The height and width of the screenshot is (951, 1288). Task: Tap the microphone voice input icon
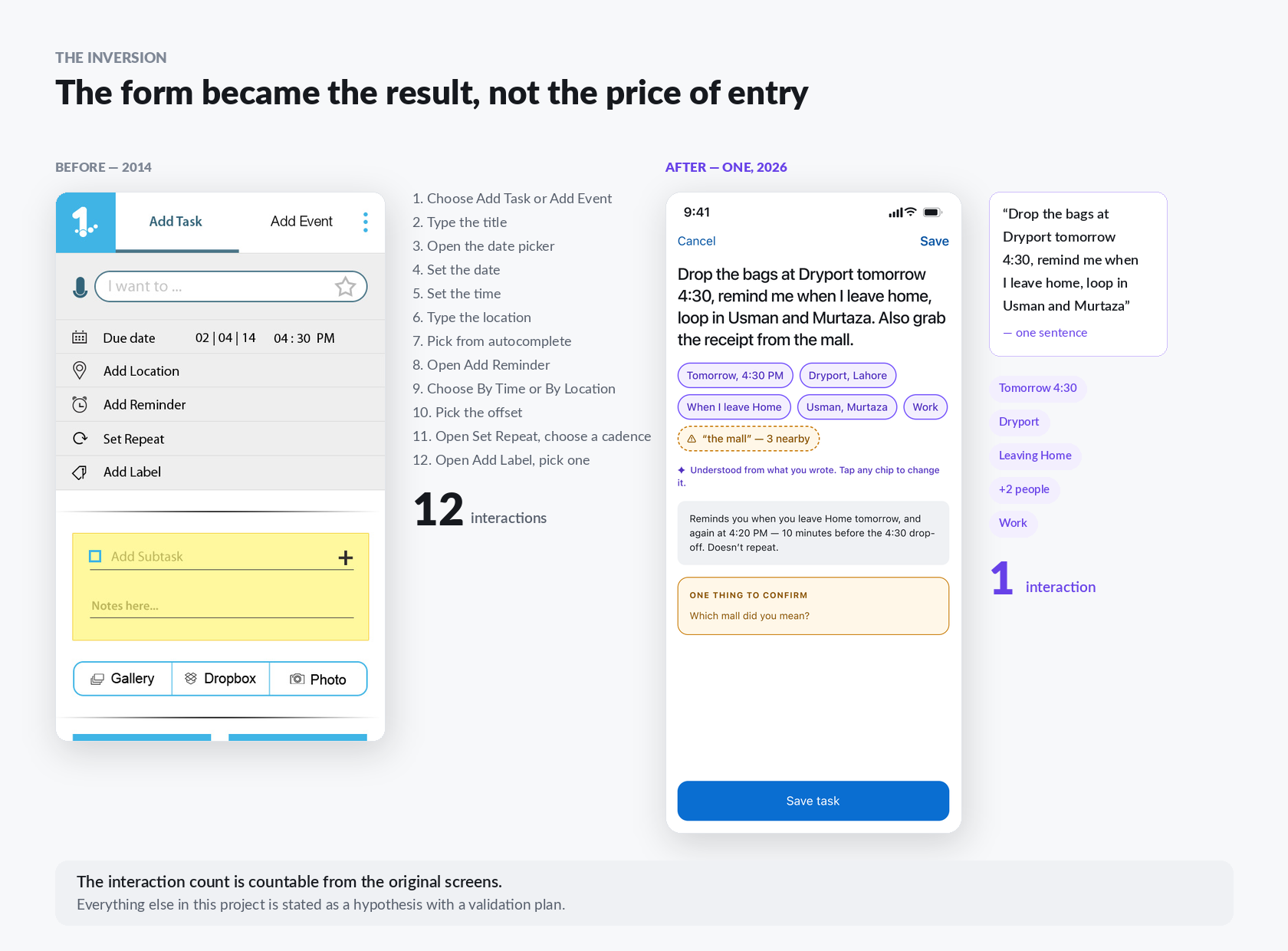tap(80, 287)
